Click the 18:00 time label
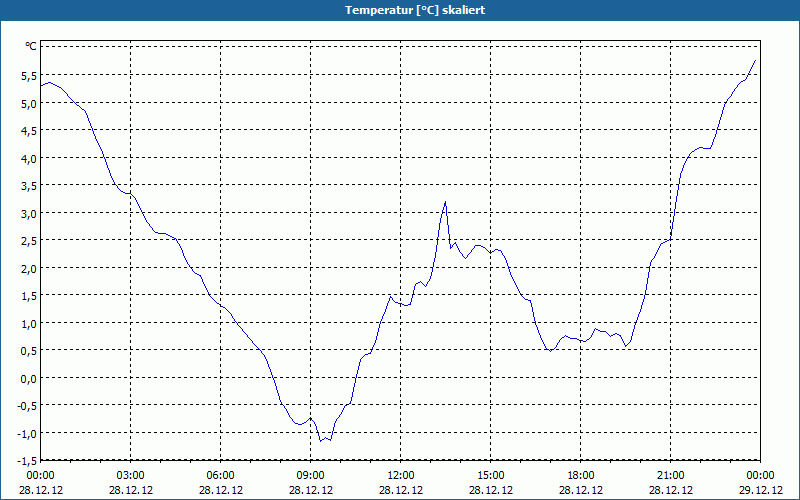This screenshot has width=800, height=500. (581, 476)
